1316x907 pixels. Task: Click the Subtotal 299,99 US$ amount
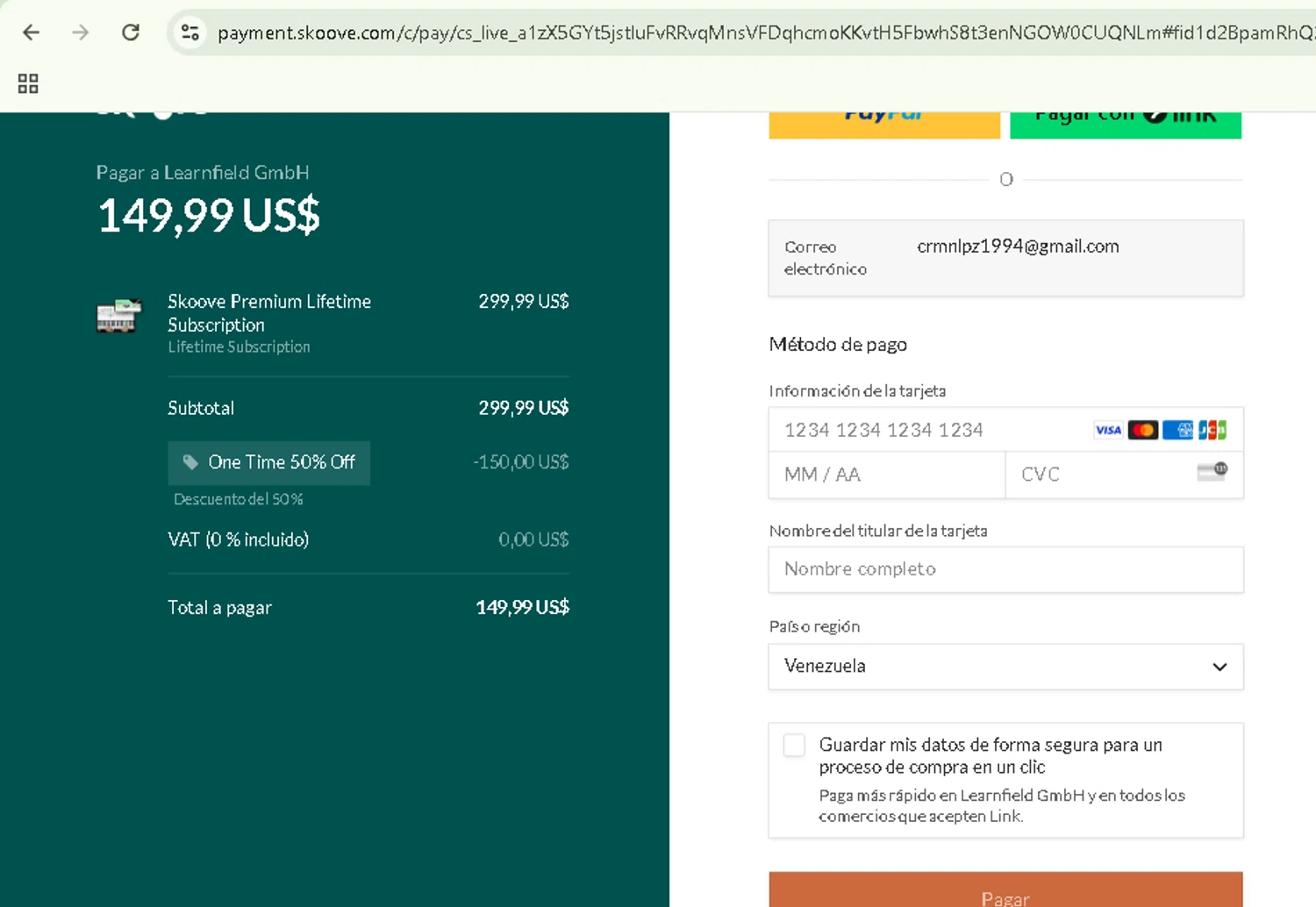pos(524,408)
